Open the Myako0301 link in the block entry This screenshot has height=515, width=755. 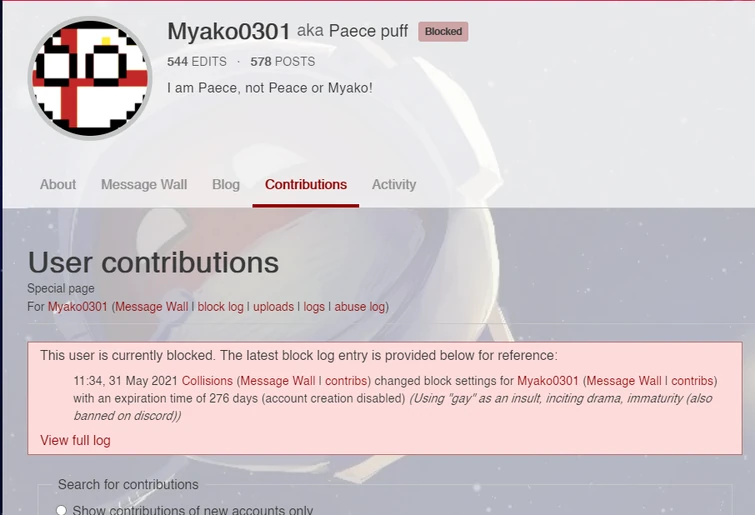point(547,381)
